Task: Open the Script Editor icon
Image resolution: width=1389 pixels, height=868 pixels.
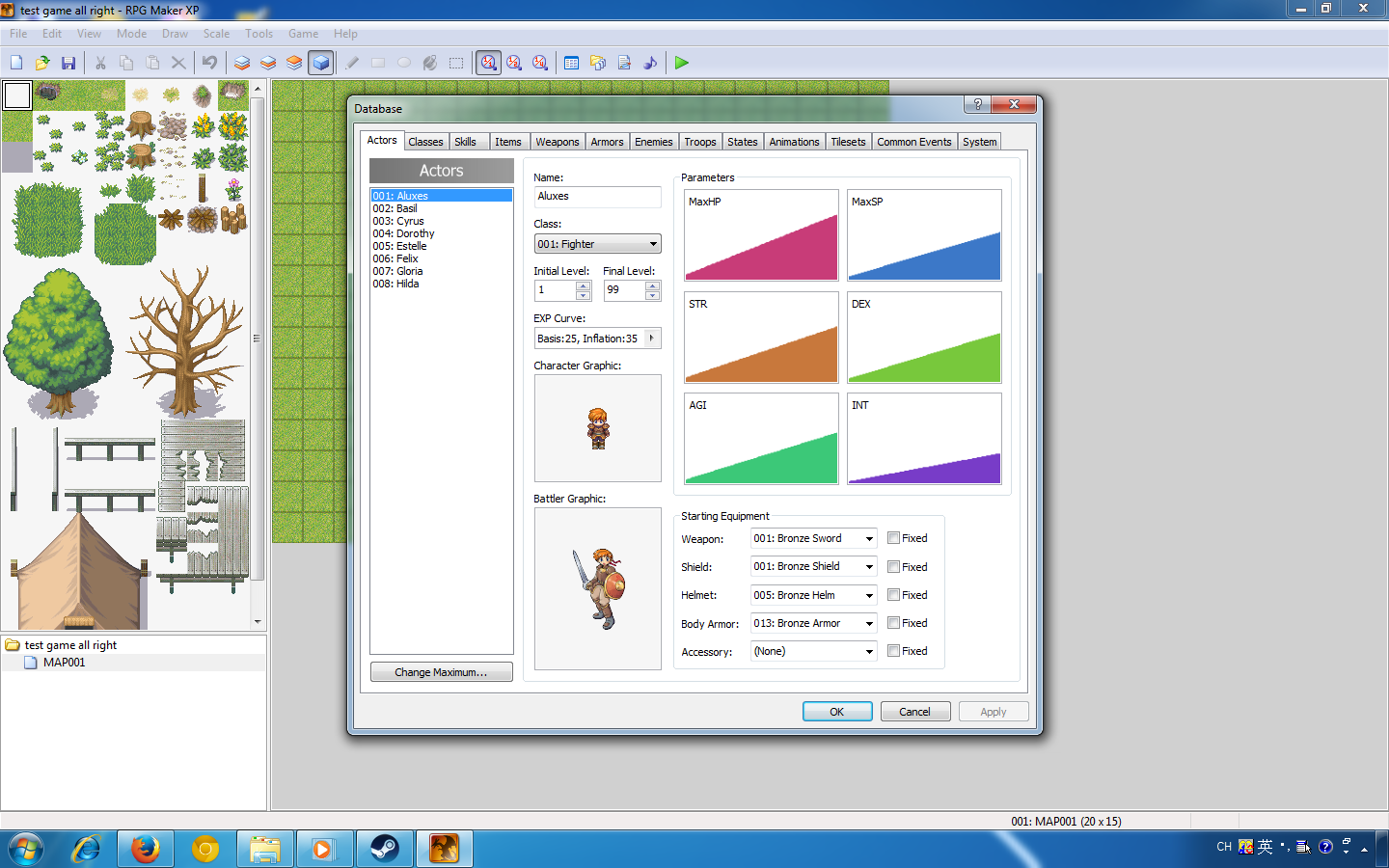Action: pyautogui.click(x=624, y=63)
